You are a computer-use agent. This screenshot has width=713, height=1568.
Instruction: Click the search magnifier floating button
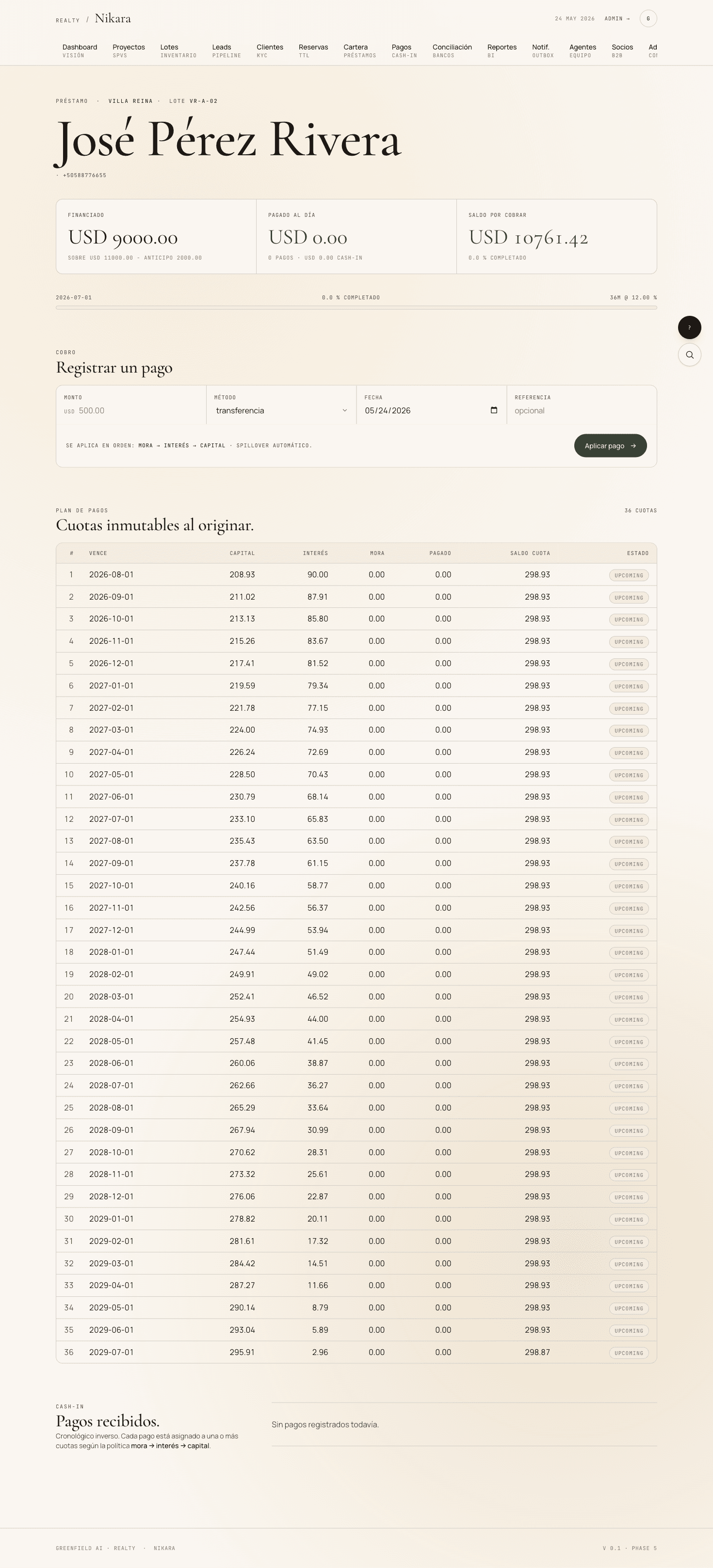coord(689,355)
